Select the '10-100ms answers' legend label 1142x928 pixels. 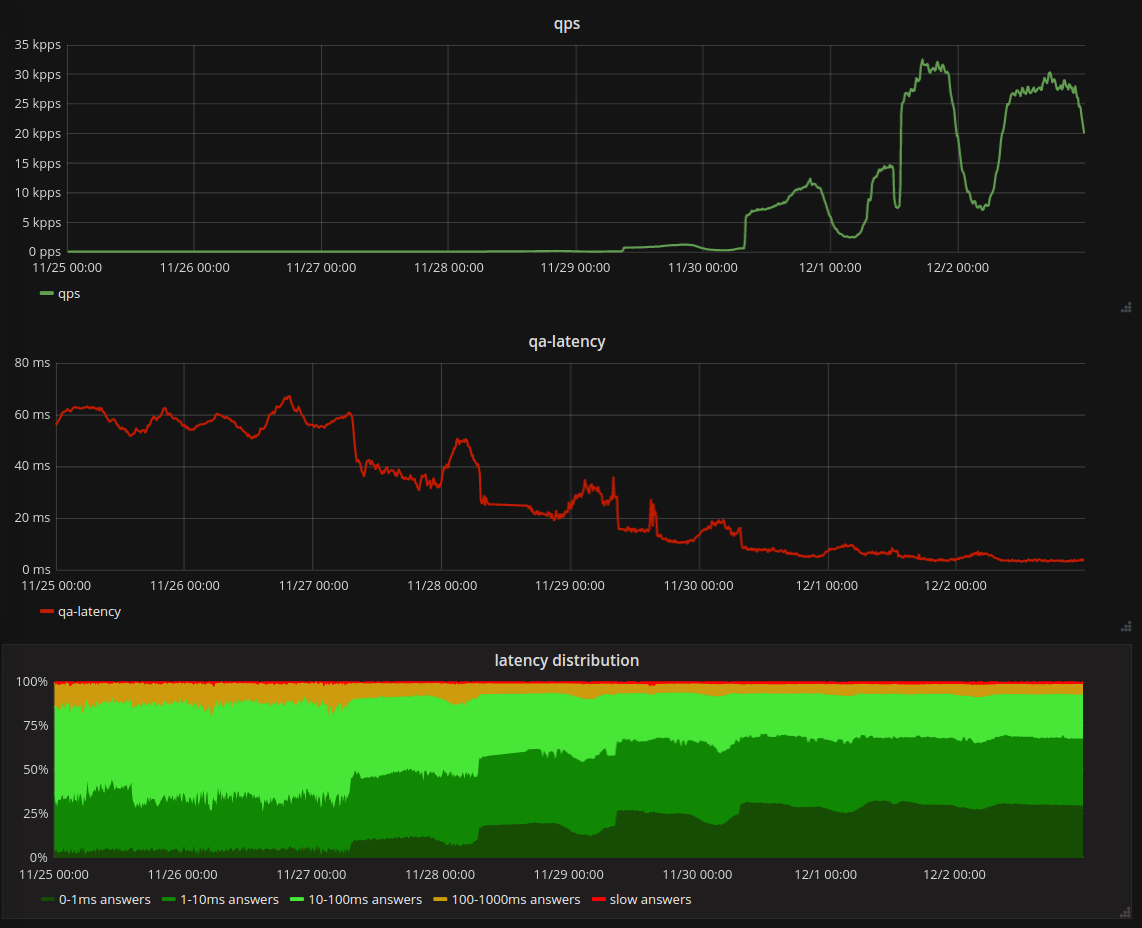click(x=365, y=899)
